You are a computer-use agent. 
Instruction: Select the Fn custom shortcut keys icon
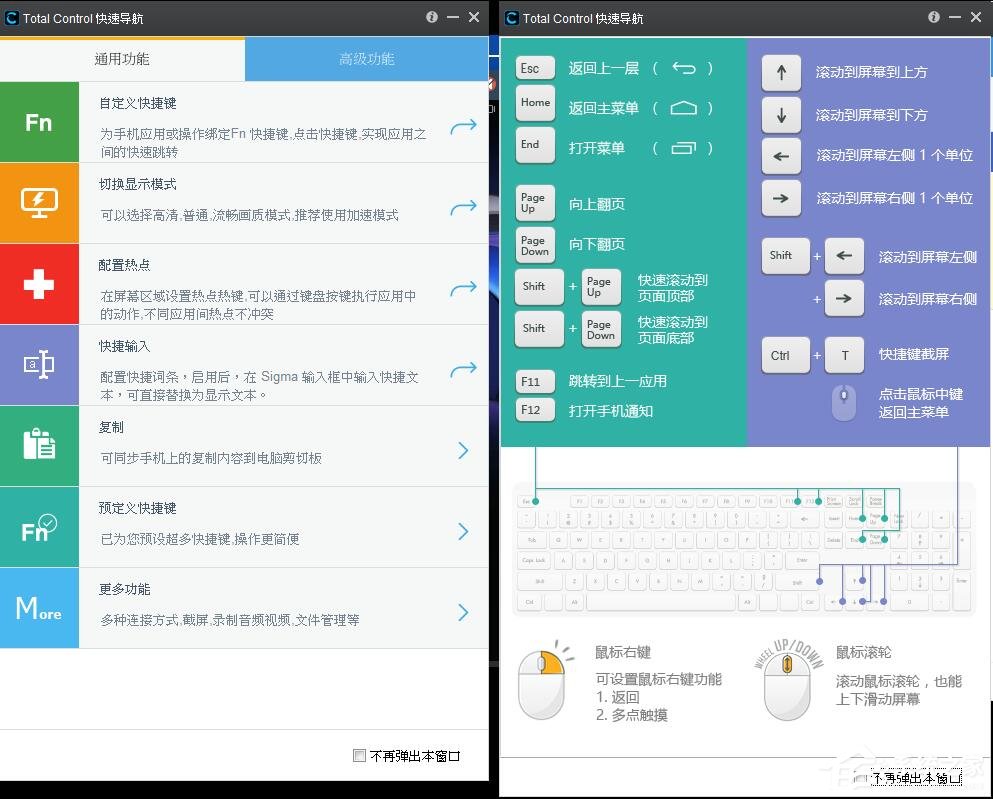click(x=40, y=122)
